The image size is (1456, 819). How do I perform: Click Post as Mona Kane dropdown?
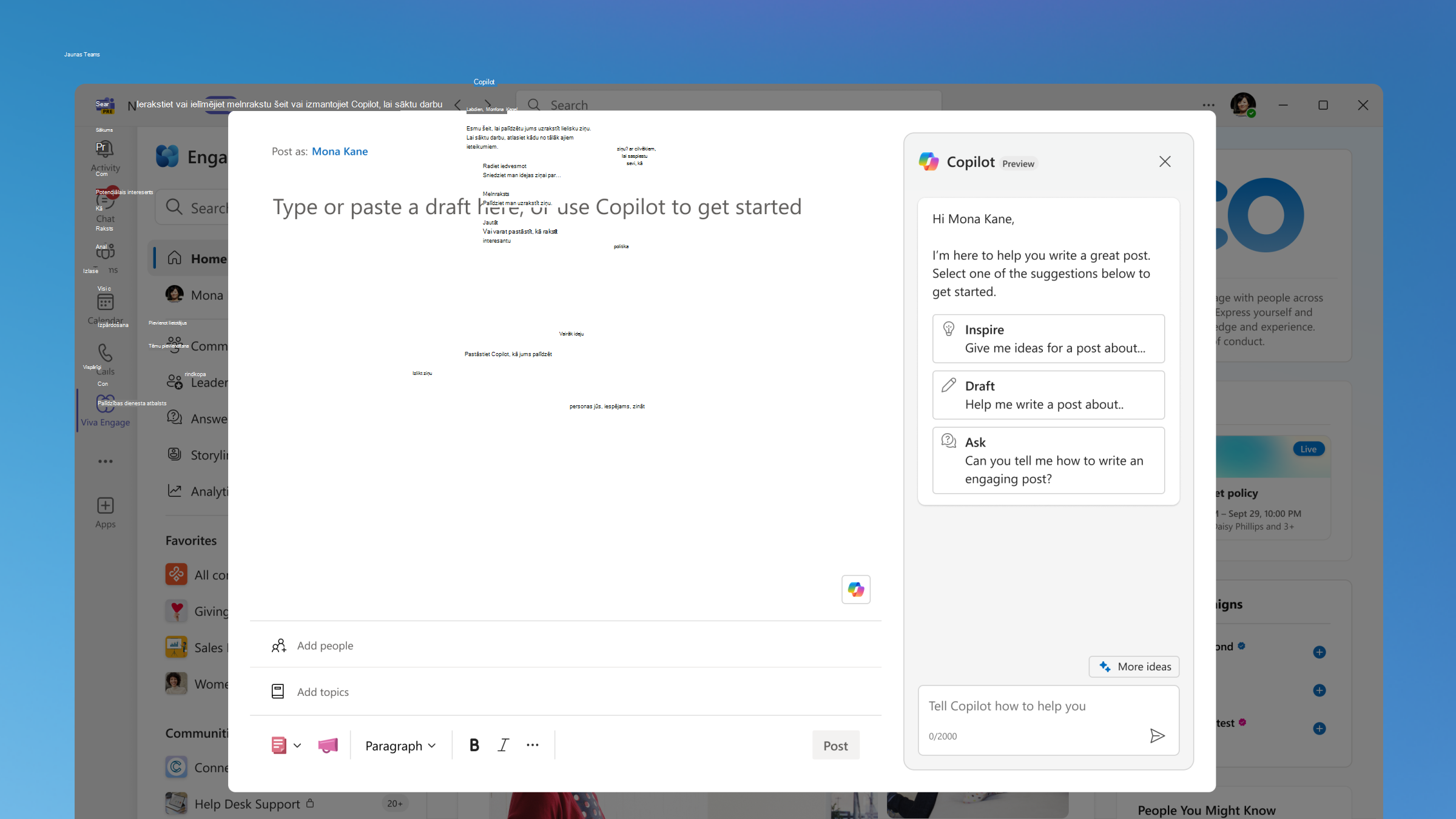pyautogui.click(x=339, y=151)
